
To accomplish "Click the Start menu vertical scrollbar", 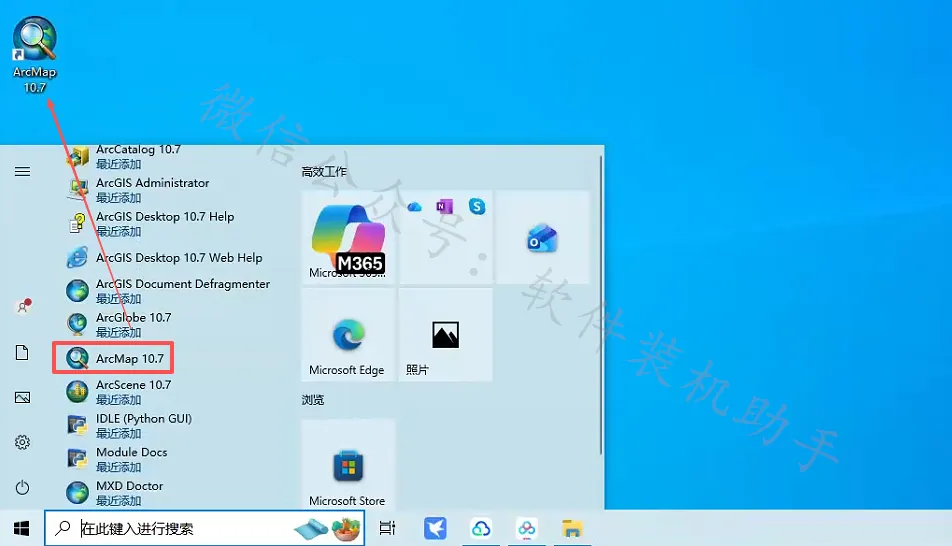I will pyautogui.click(x=601, y=304).
